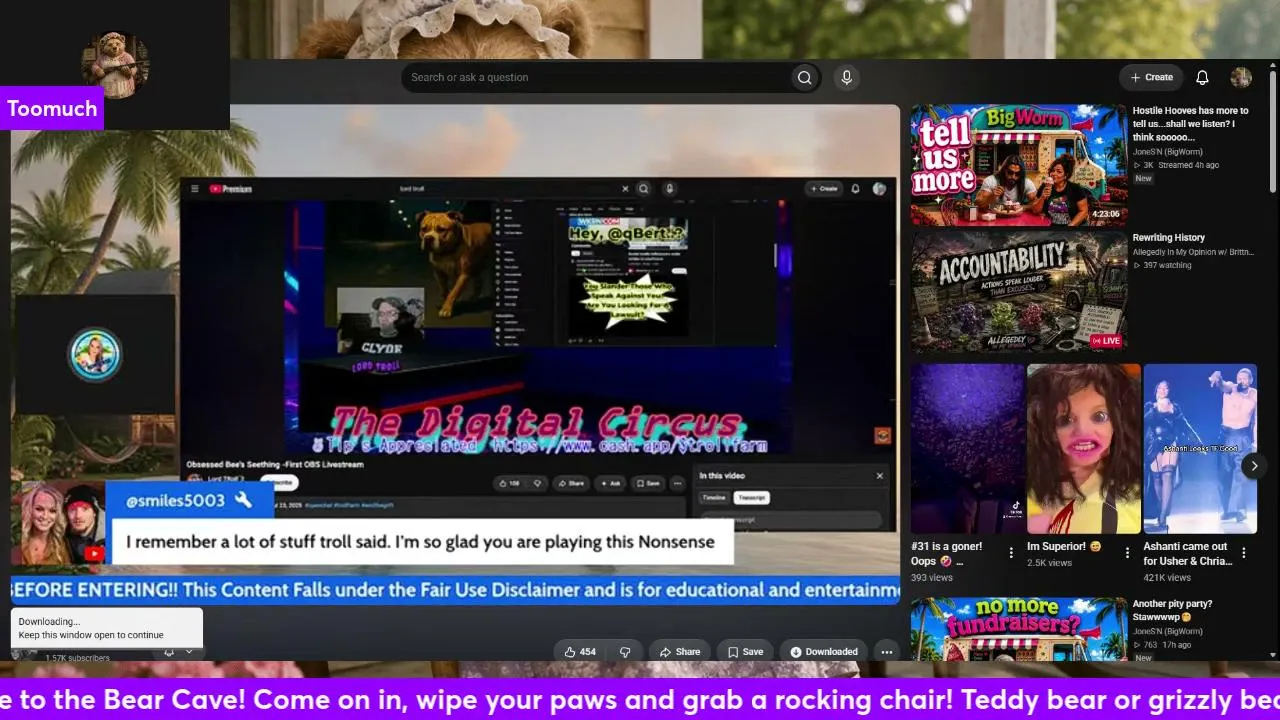The width and height of the screenshot is (1280, 720).
Task: Click the '397 watching' count
Action: pyautogui.click(x=1163, y=265)
